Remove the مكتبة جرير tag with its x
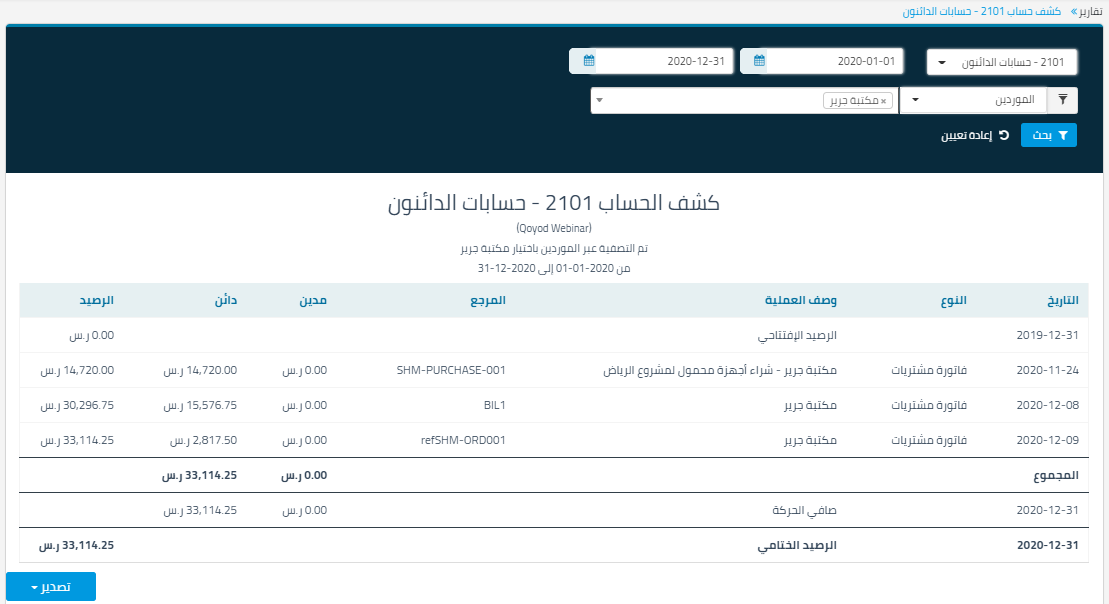Viewport: 1109px width, 604px height. (x=883, y=101)
